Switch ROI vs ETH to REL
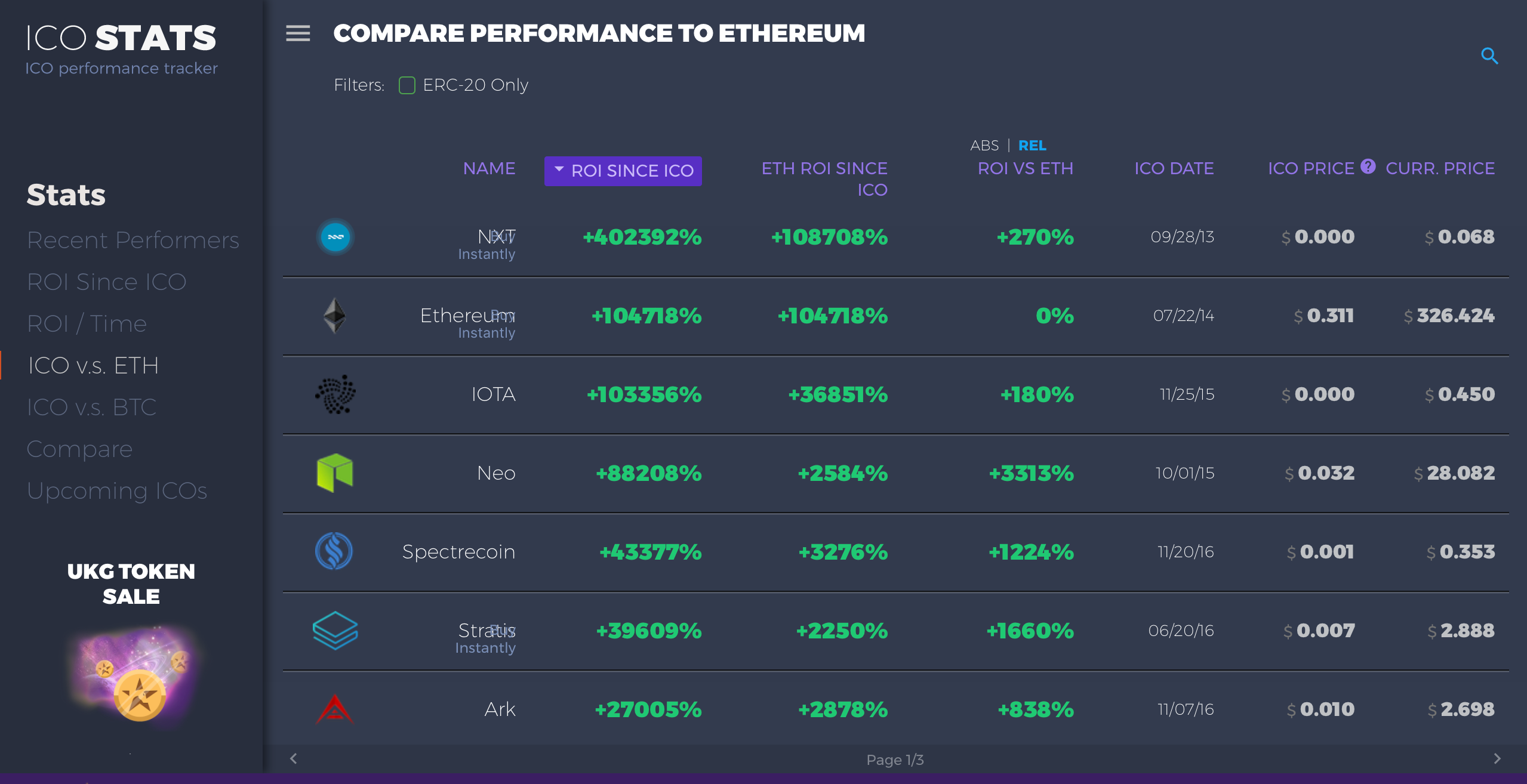Screen dimensions: 1527x784 point(1032,146)
